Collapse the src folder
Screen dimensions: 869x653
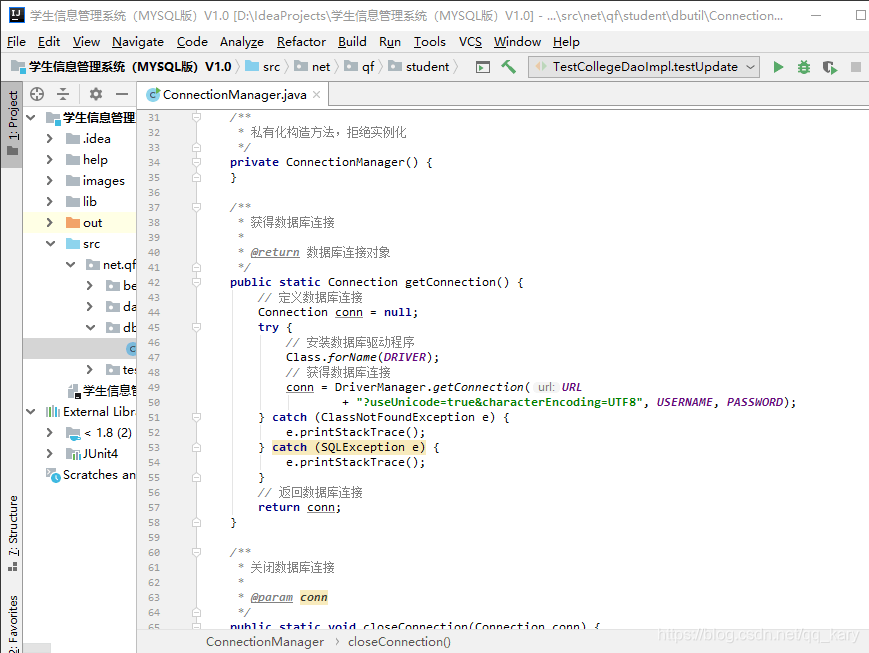(50, 244)
